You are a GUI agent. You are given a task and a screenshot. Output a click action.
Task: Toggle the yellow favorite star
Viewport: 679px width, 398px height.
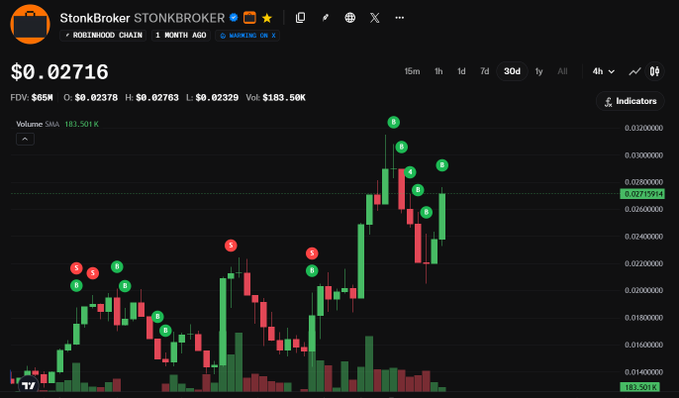tap(267, 18)
